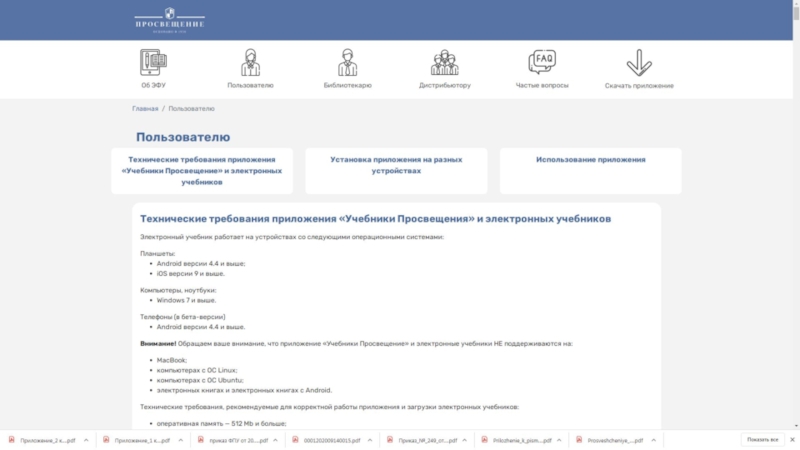The image size is (800, 450).
Task: Click the PDF icon of 0001202009140015.pdf download
Action: (295, 440)
